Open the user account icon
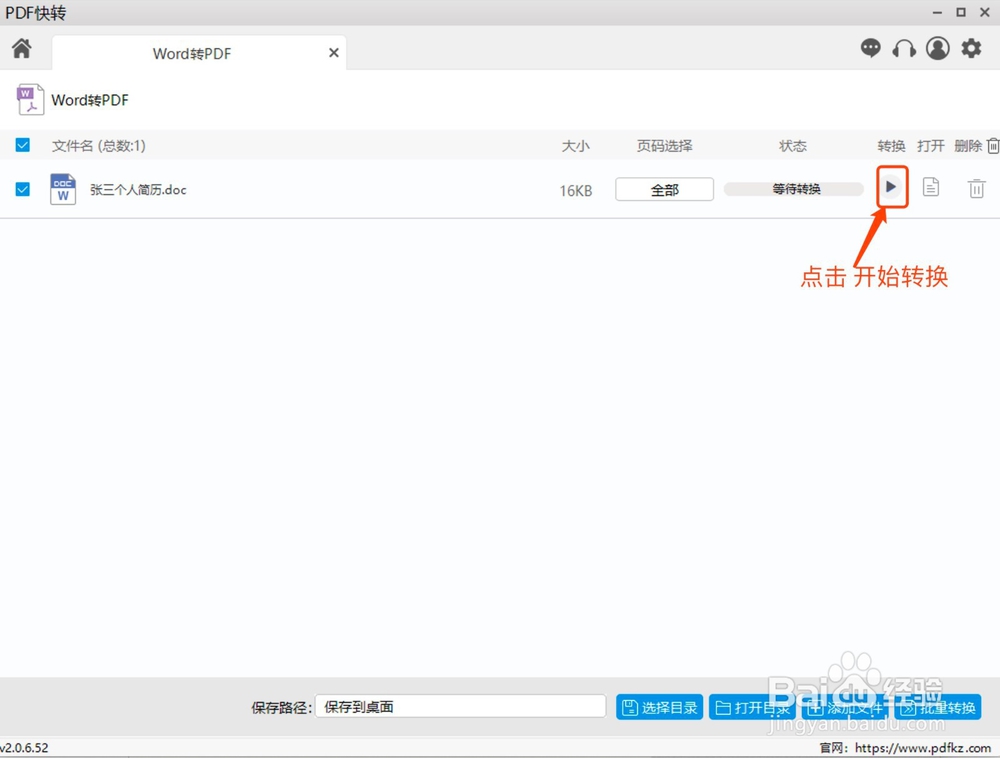 pyautogui.click(x=937, y=48)
